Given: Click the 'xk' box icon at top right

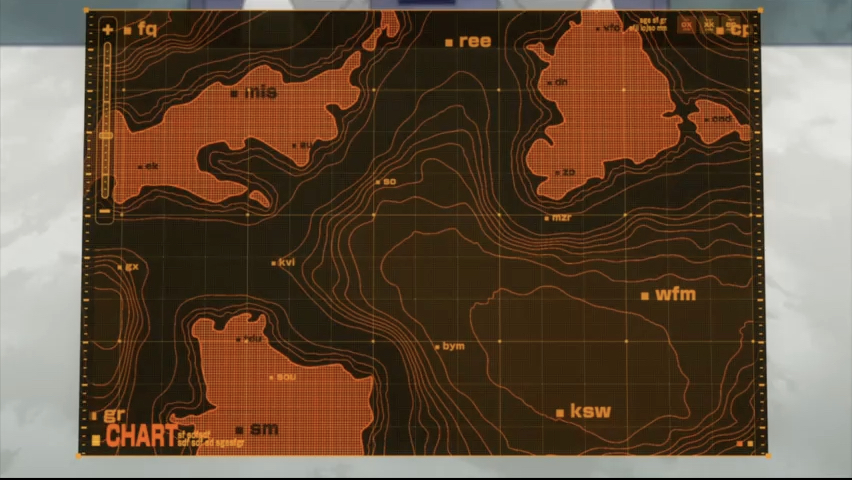Looking at the screenshot, I should tap(709, 25).
